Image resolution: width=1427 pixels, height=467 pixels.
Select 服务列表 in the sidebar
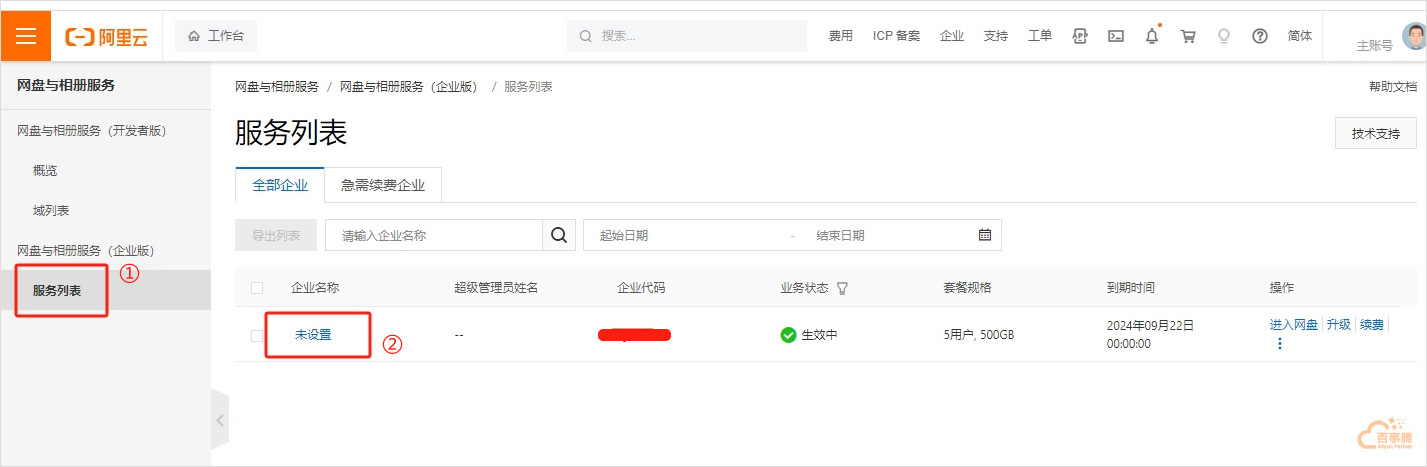[x=105, y=290]
